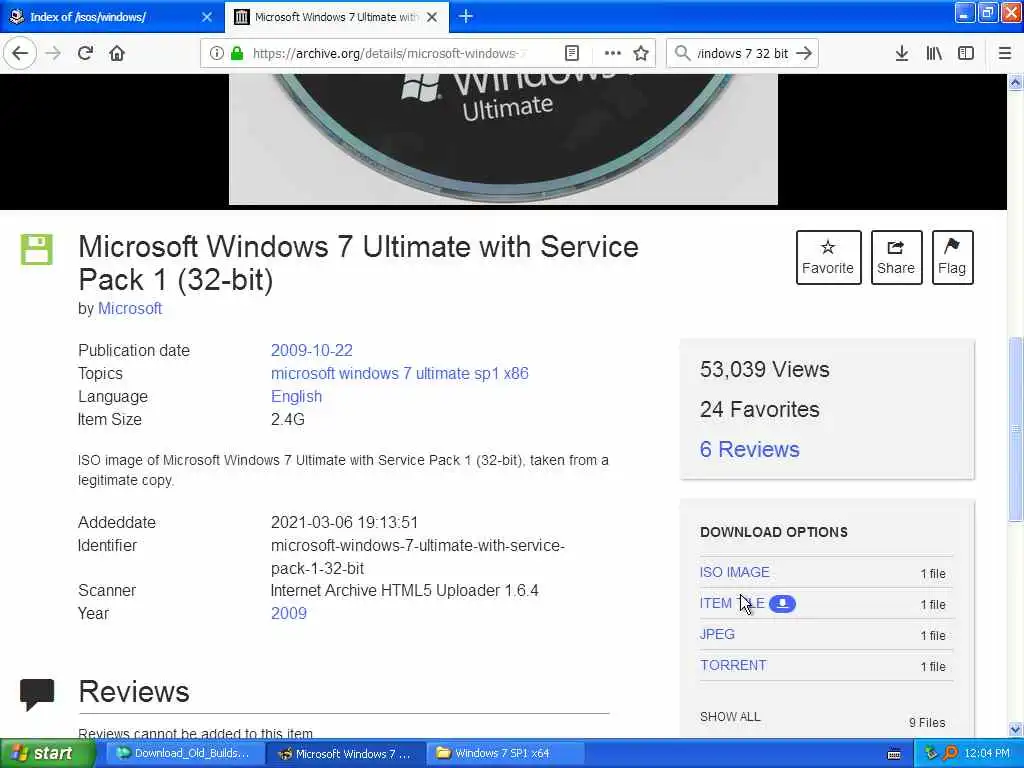Screen dimensions: 1024x768
Task: Go back to the previous page
Action: coord(20,53)
